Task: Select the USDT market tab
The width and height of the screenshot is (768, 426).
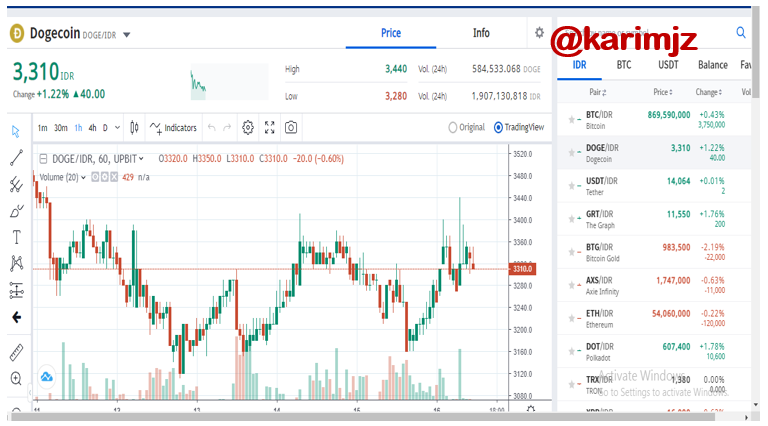Action: [x=668, y=65]
